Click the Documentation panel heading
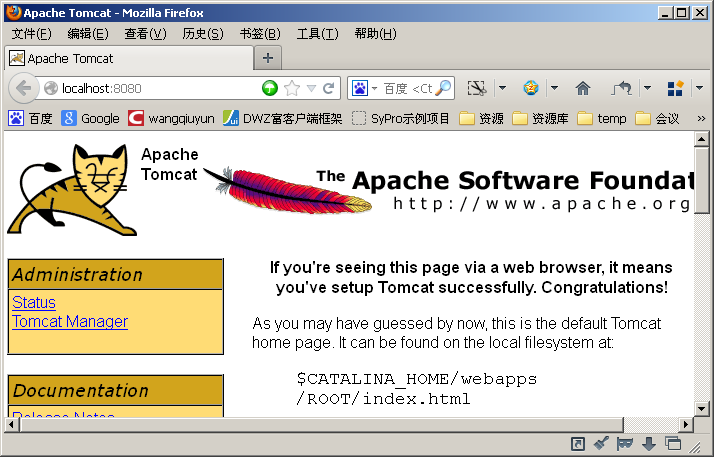 point(116,390)
